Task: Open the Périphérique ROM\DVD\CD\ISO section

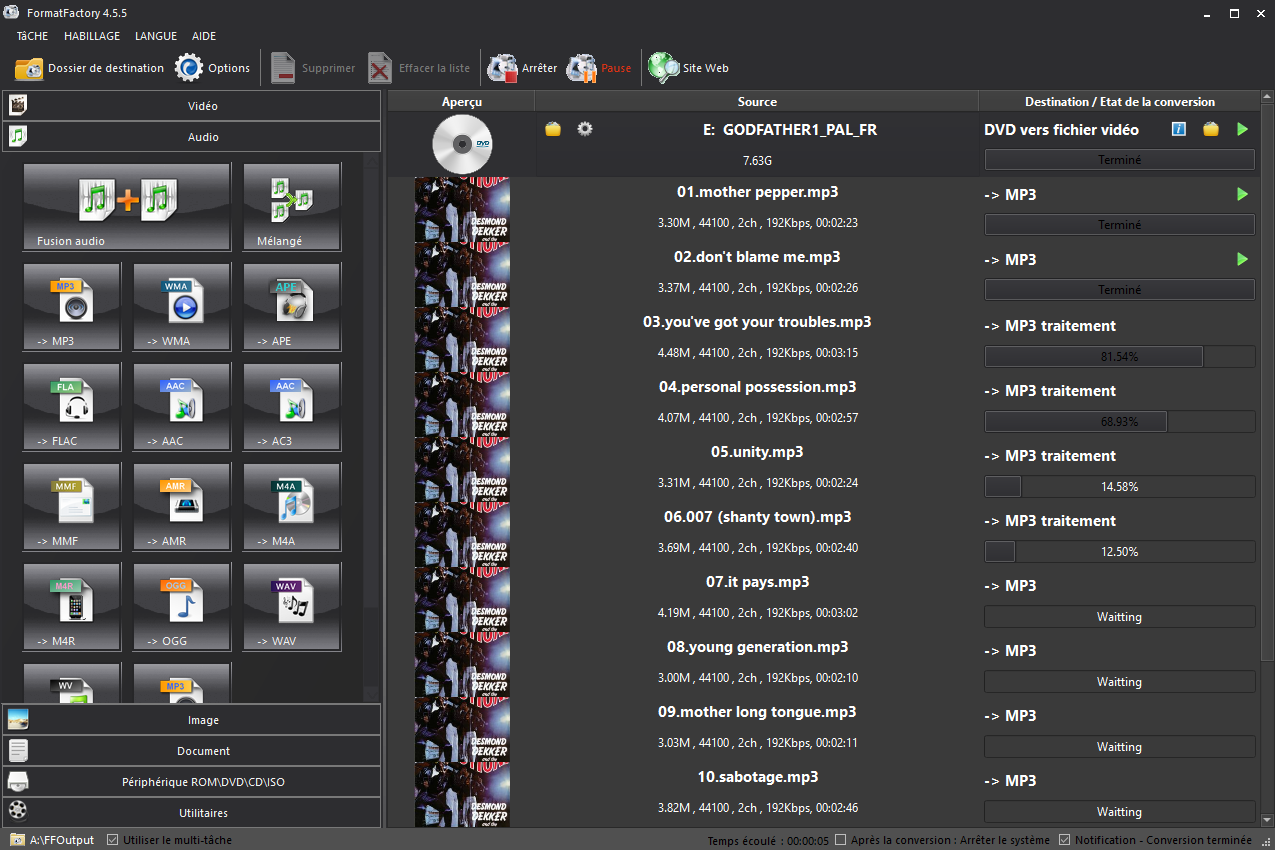Action: click(x=191, y=779)
